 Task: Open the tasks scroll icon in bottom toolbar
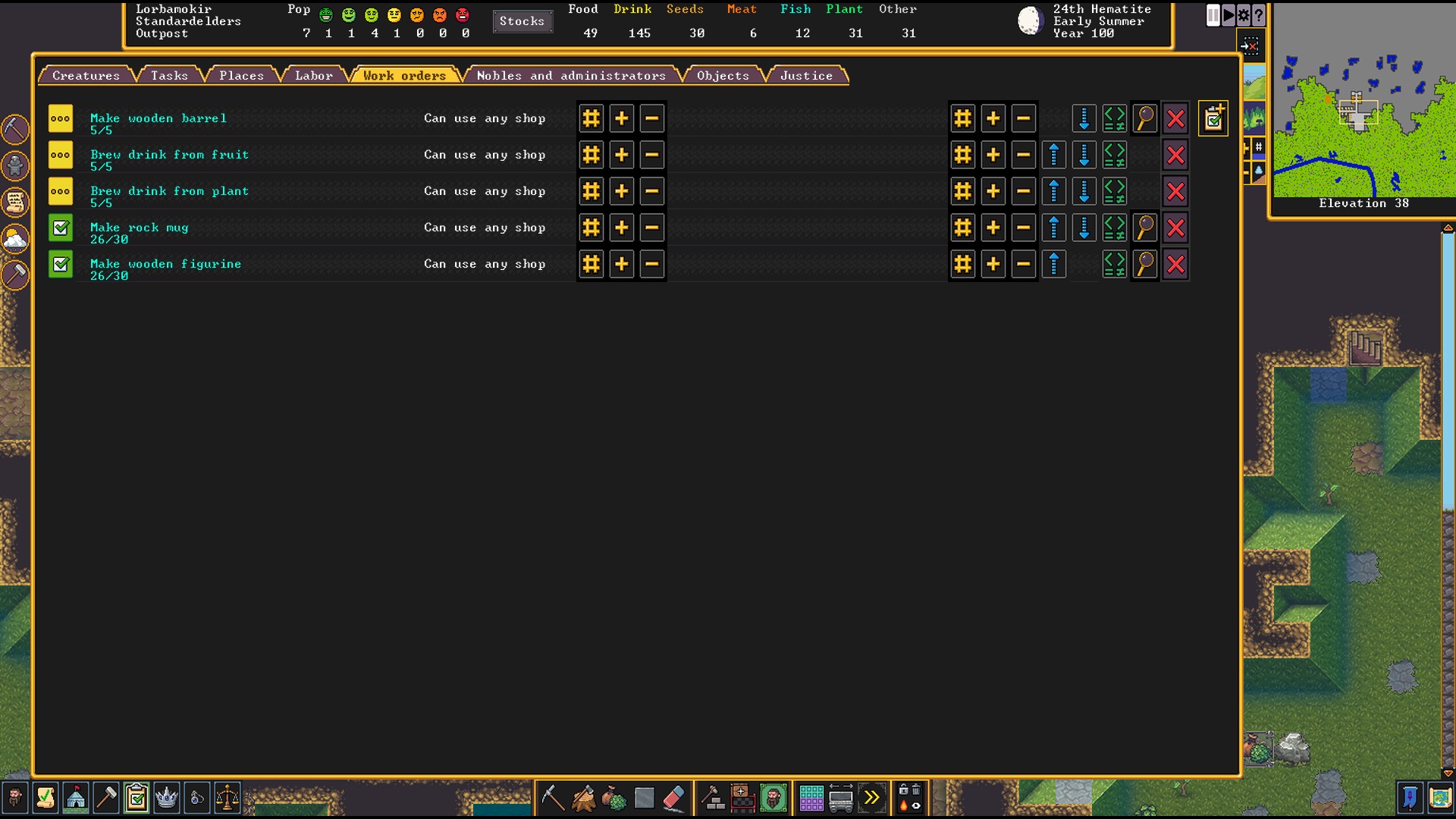click(45, 798)
